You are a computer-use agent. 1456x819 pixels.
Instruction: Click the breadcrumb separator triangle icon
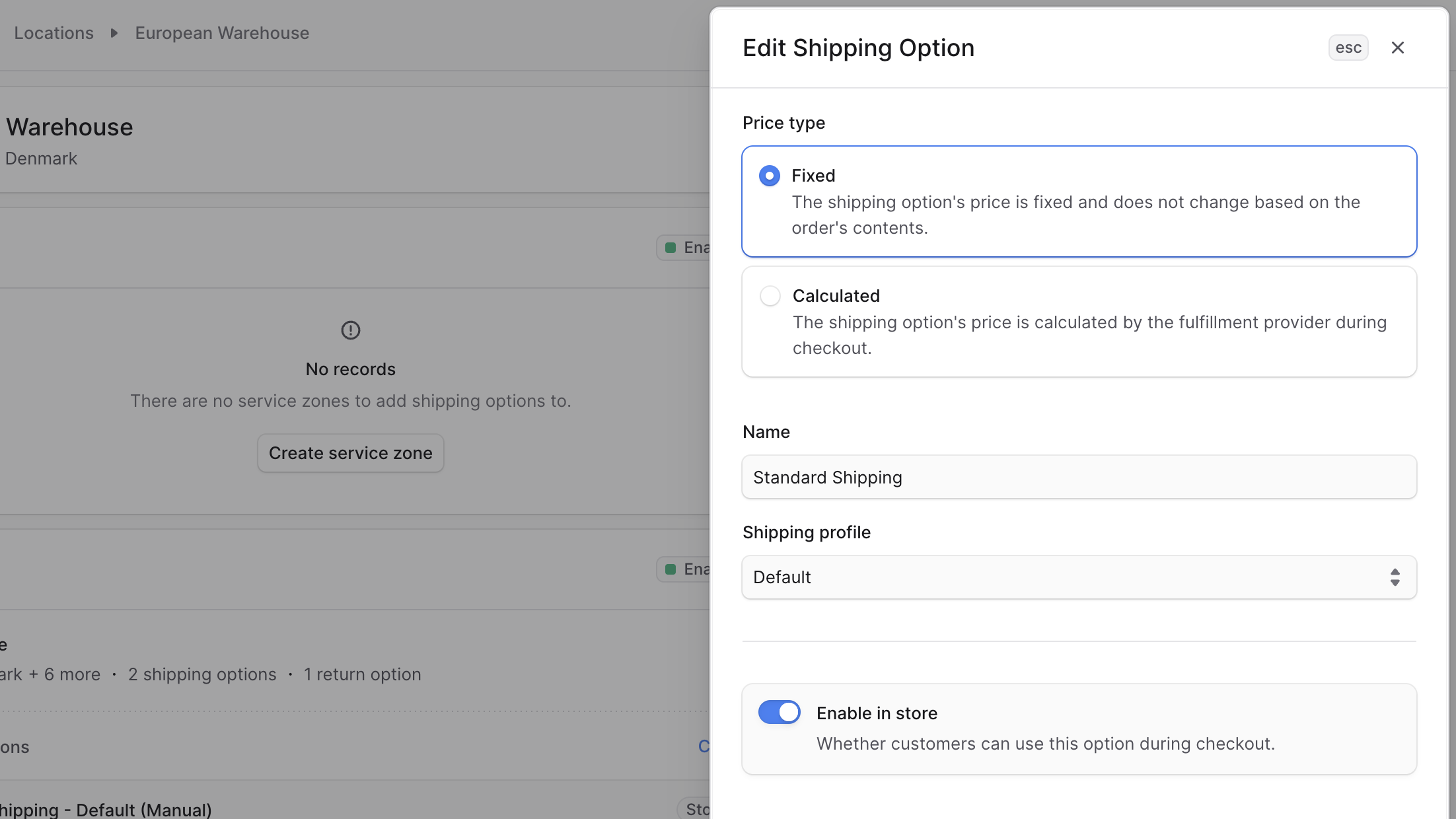[x=114, y=33]
